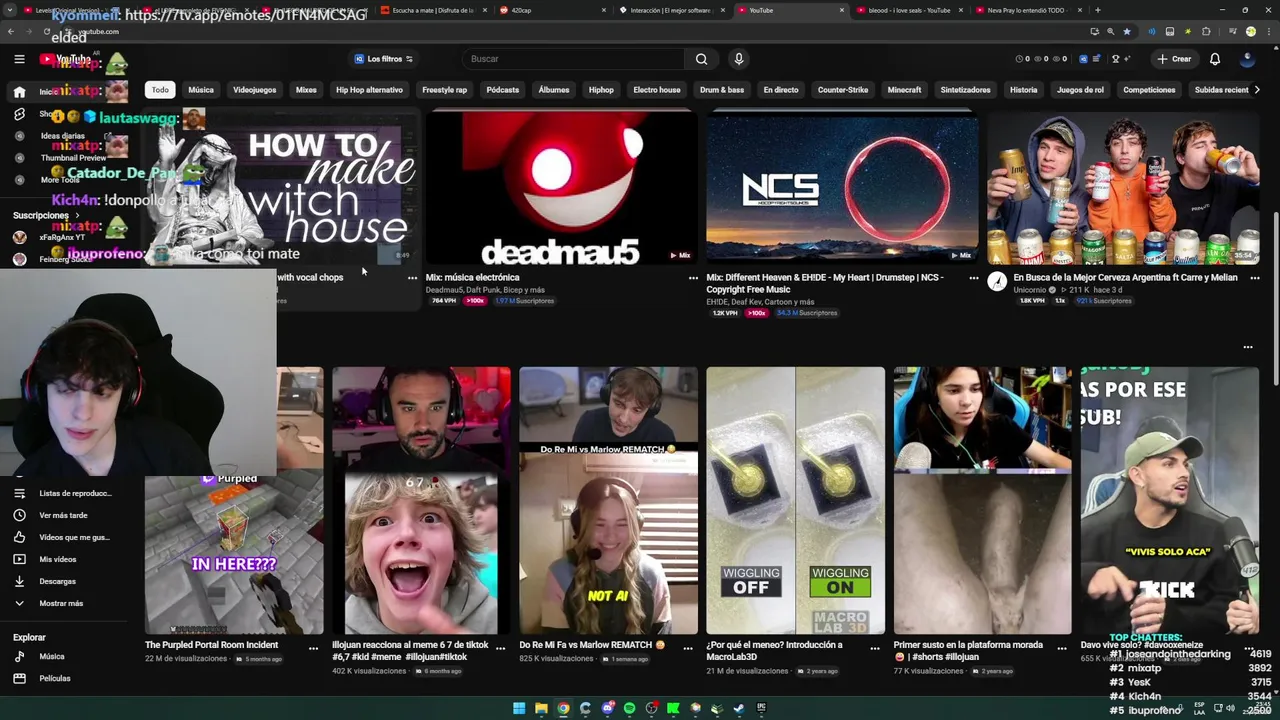This screenshot has height=720, width=1280.
Task: Open options for Purpled Portal short
Action: (x=313, y=648)
